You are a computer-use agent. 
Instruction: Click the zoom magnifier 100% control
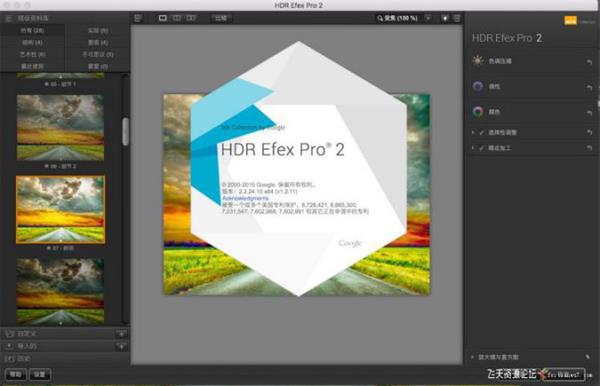[x=397, y=18]
